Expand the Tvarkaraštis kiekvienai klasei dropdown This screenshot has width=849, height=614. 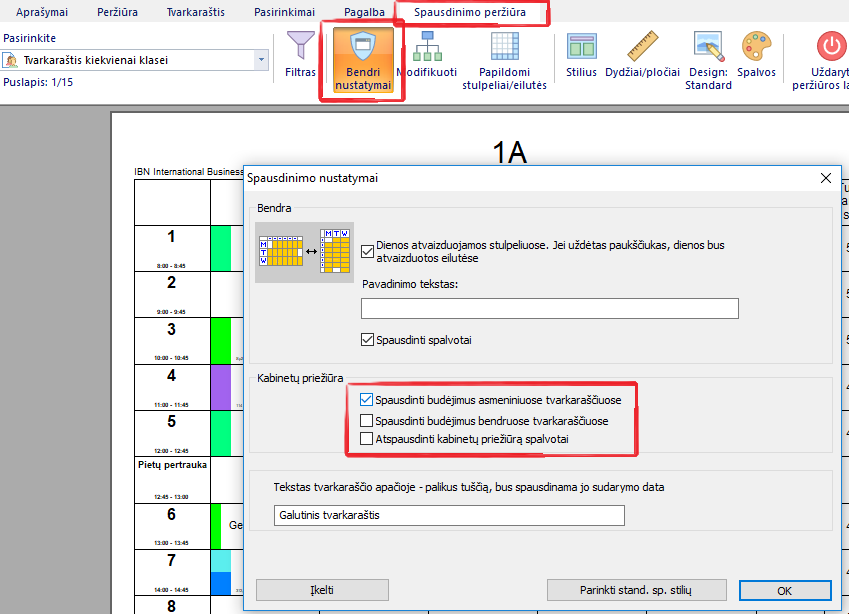(x=262, y=60)
